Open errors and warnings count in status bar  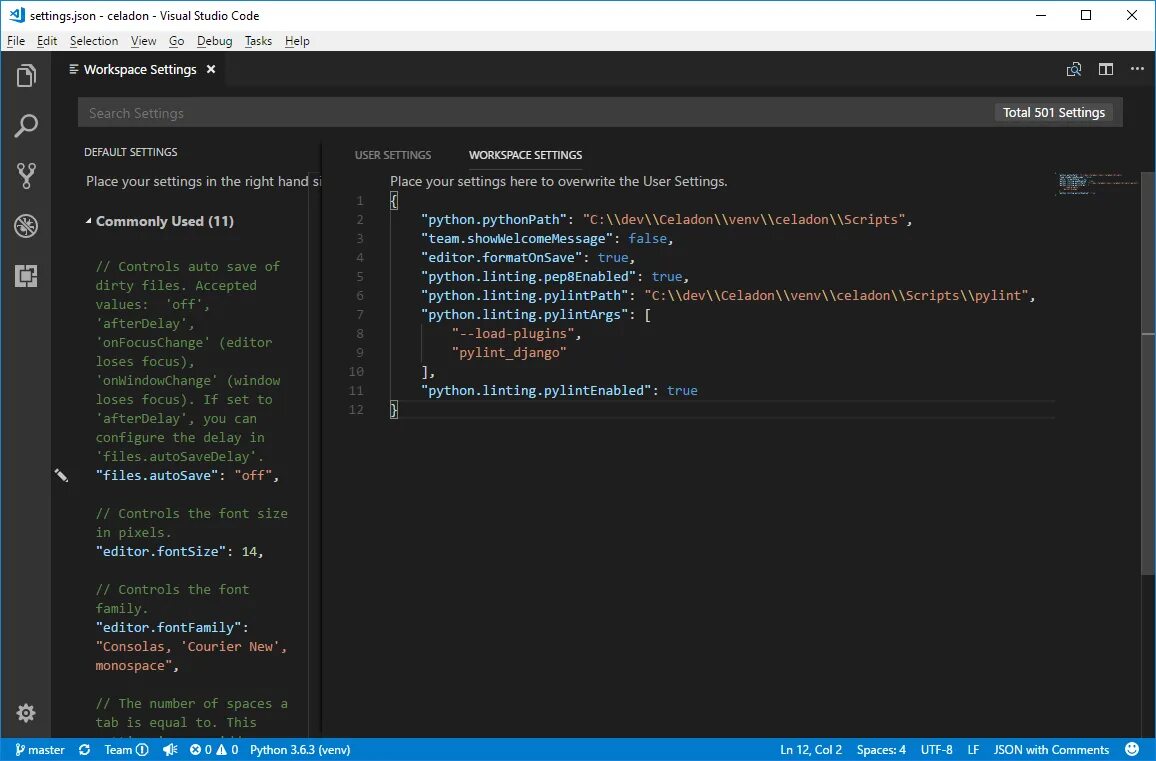pyautogui.click(x=214, y=750)
